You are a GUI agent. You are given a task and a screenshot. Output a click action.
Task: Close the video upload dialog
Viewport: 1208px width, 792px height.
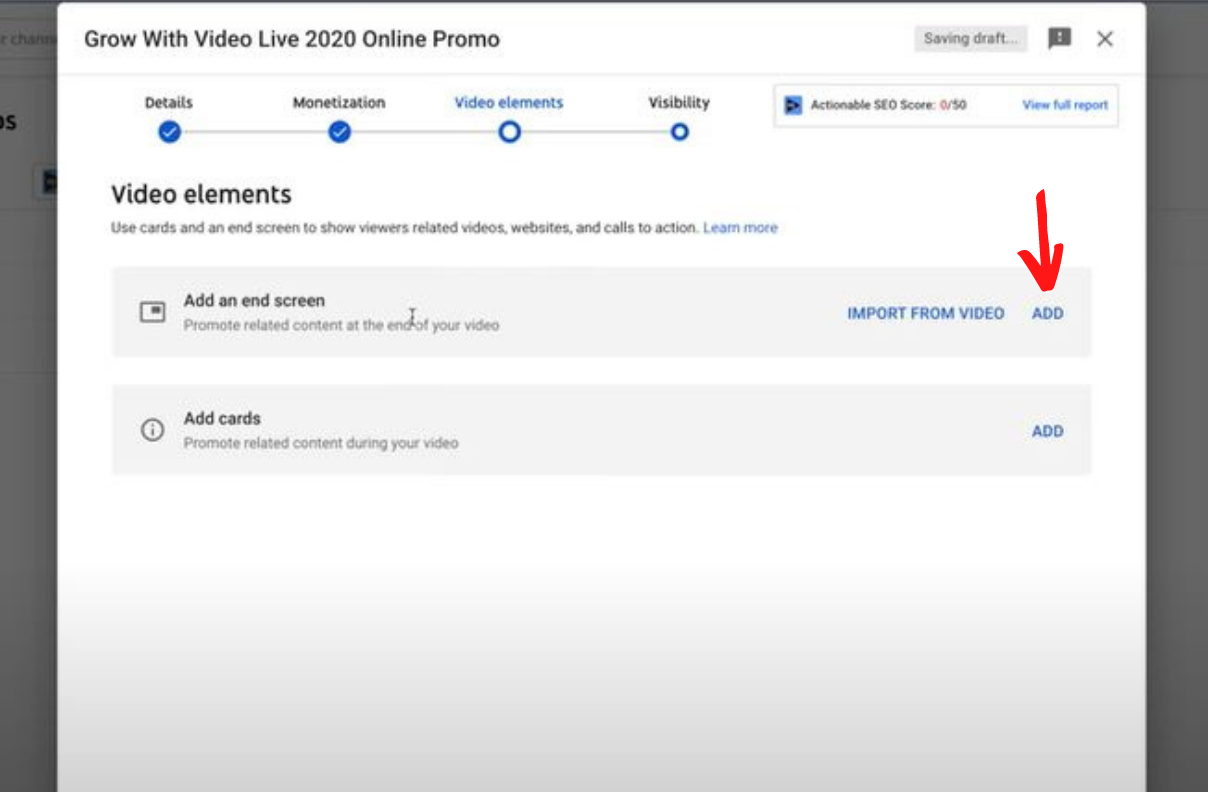click(1105, 39)
